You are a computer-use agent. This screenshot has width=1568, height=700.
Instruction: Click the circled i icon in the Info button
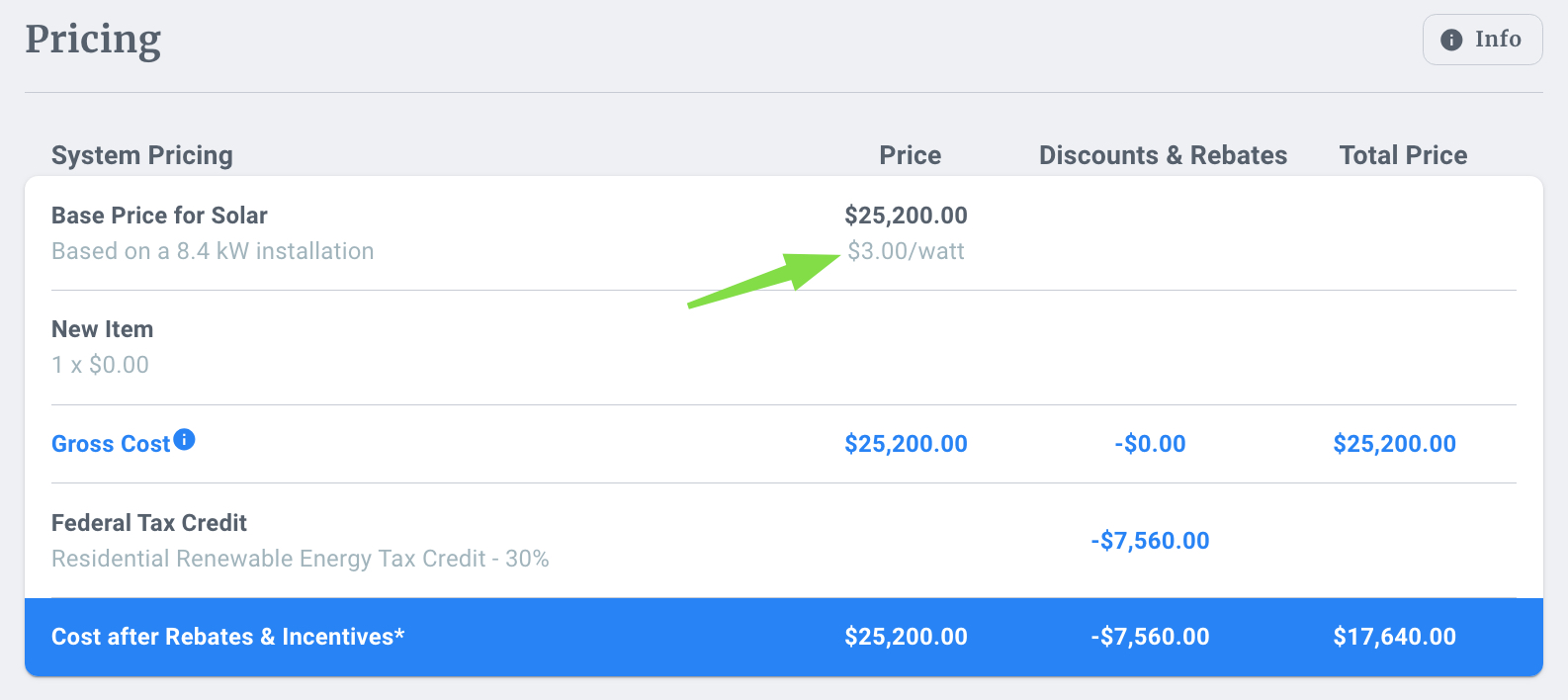click(x=1451, y=40)
